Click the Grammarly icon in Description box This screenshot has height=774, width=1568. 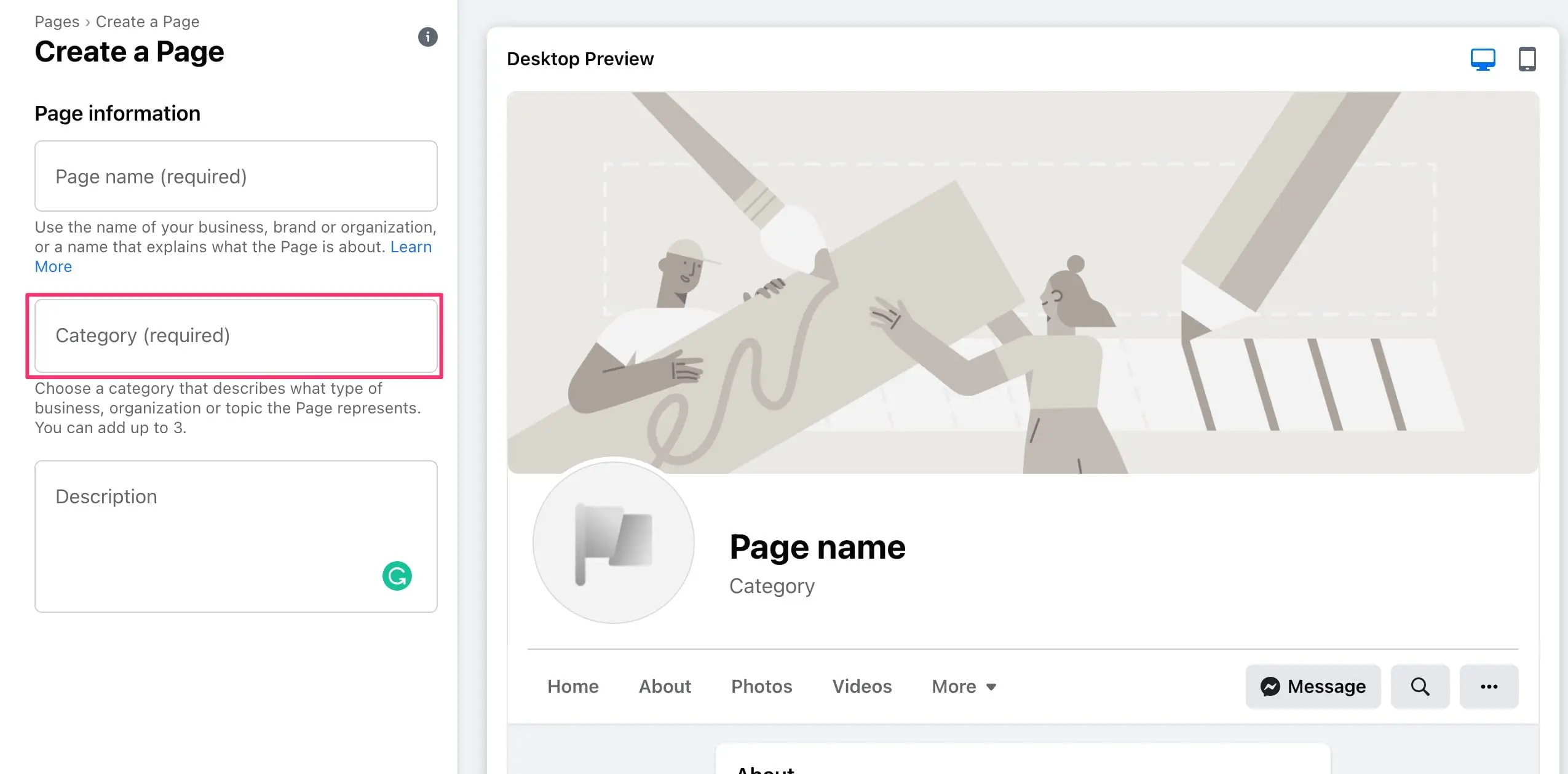pyautogui.click(x=397, y=576)
